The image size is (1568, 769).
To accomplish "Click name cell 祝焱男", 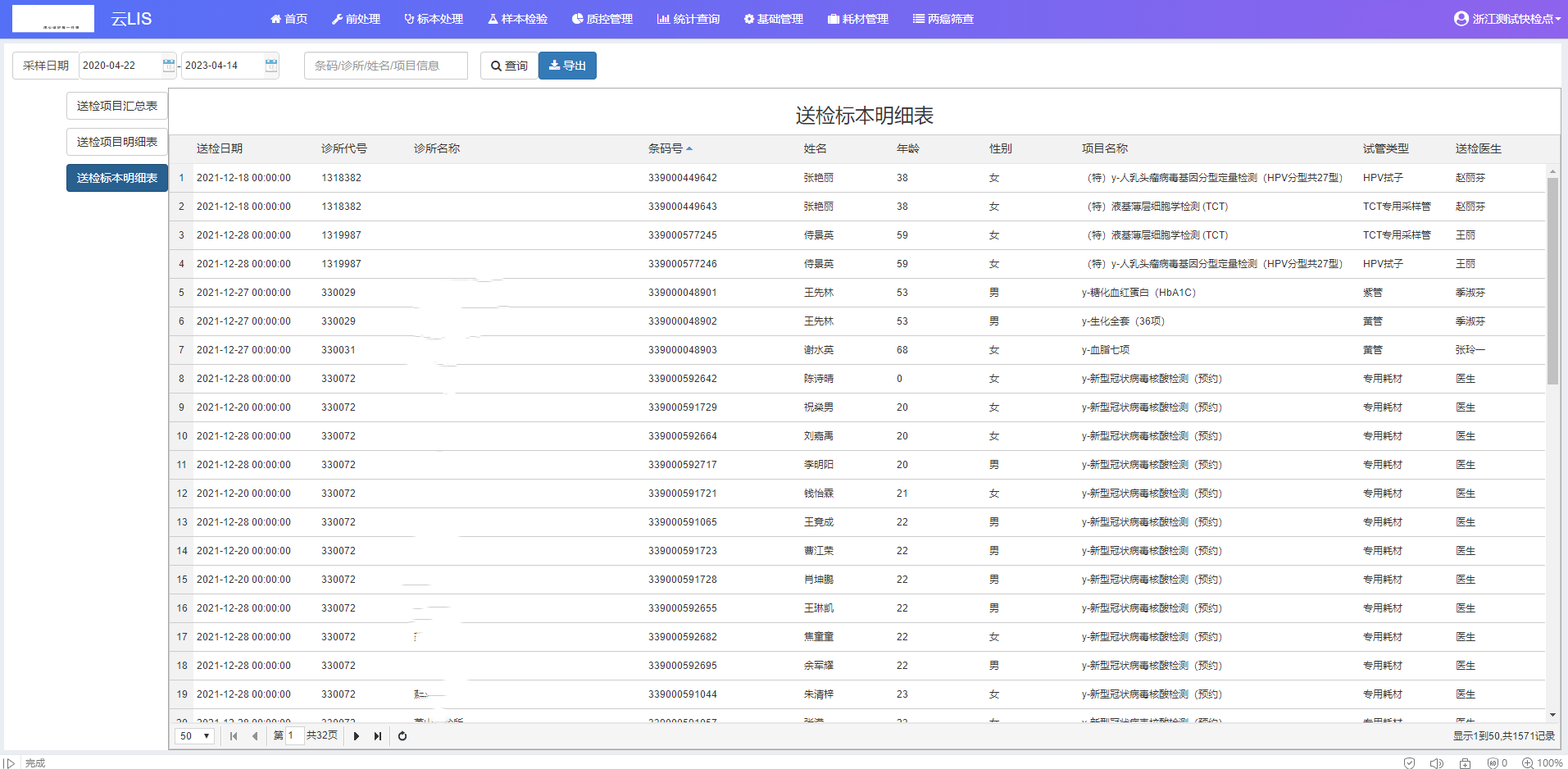I will click(819, 407).
